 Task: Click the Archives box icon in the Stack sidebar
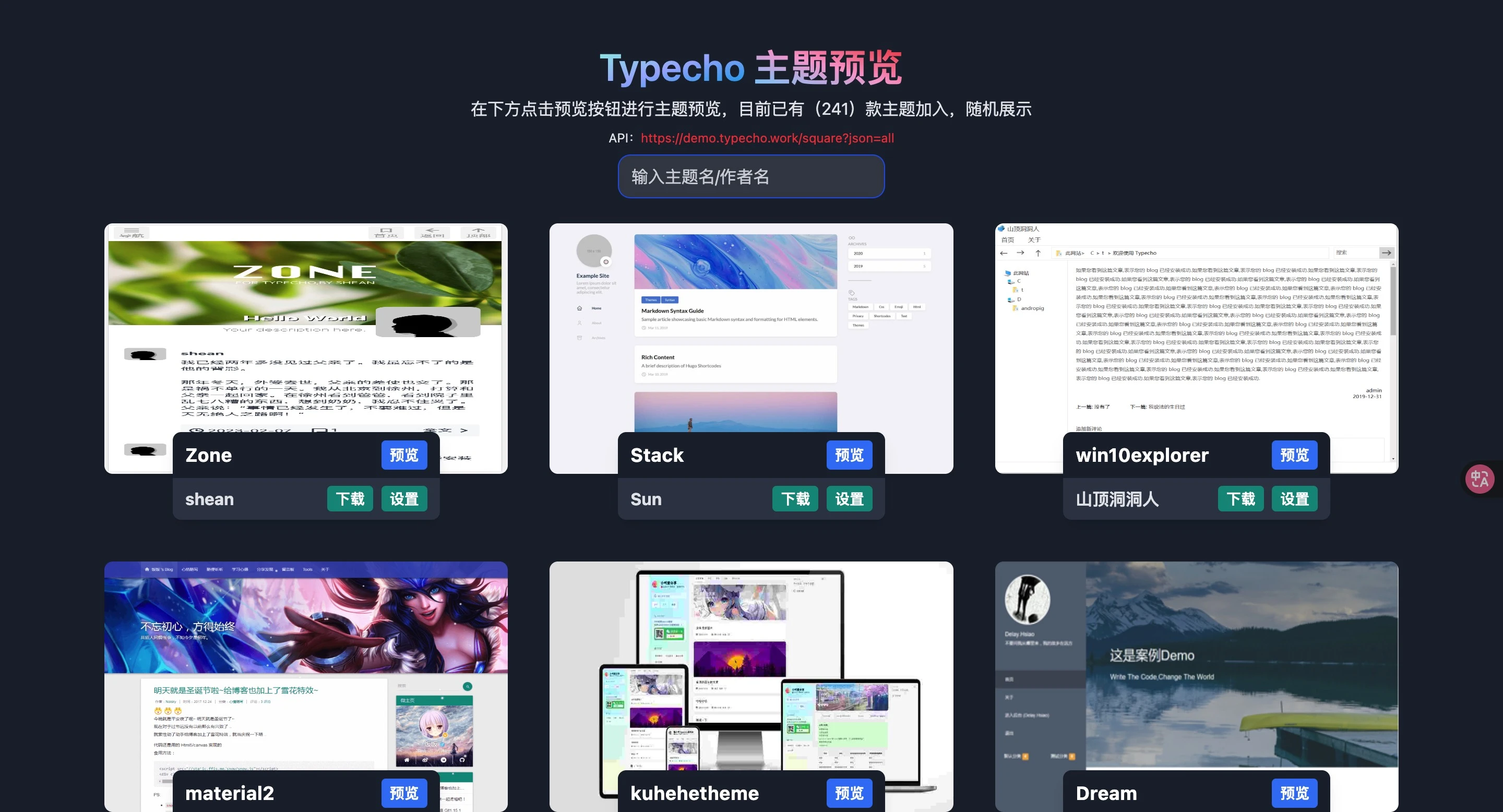[x=580, y=338]
